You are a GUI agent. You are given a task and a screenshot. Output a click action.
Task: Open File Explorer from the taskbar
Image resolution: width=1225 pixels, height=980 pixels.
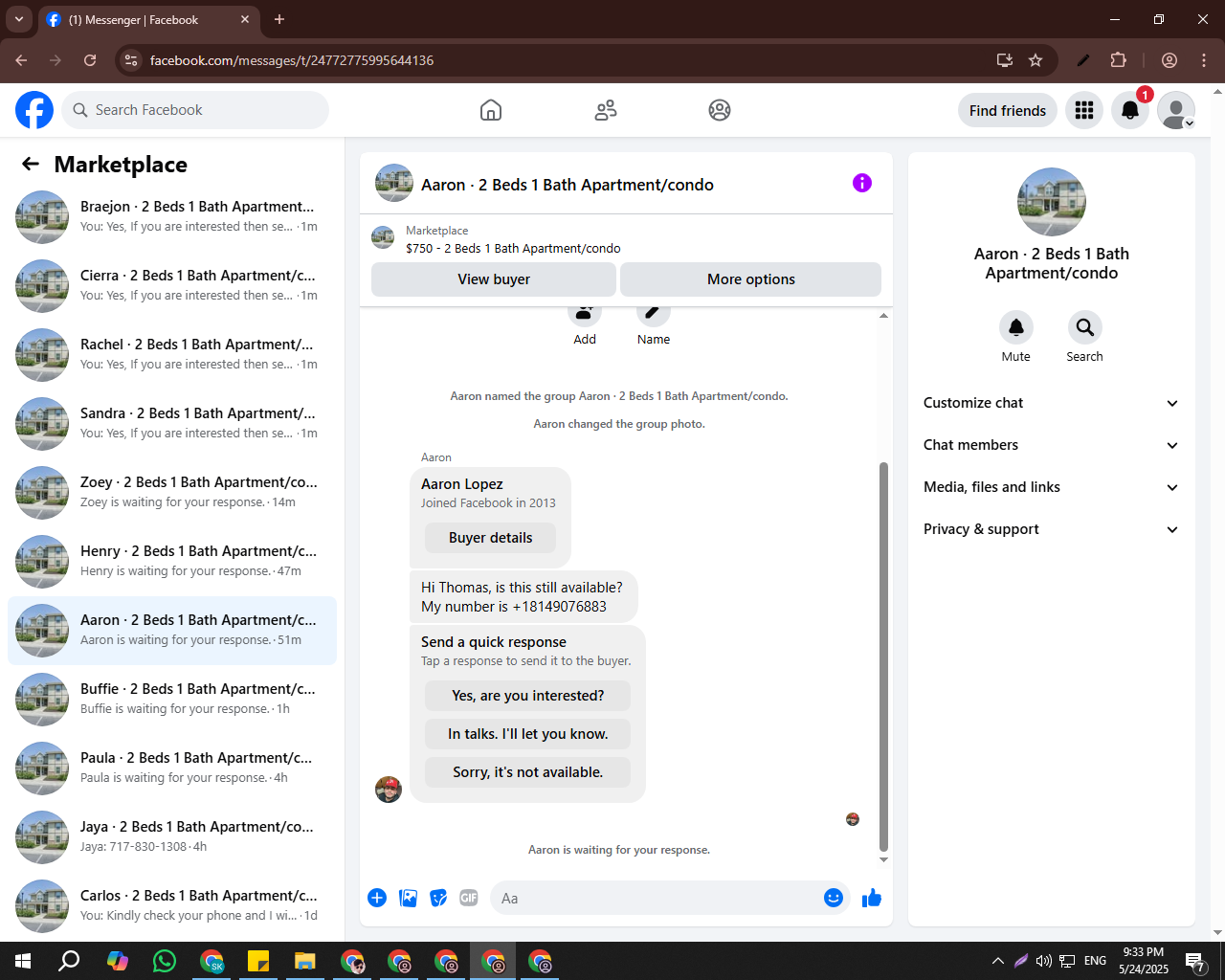tap(304, 961)
